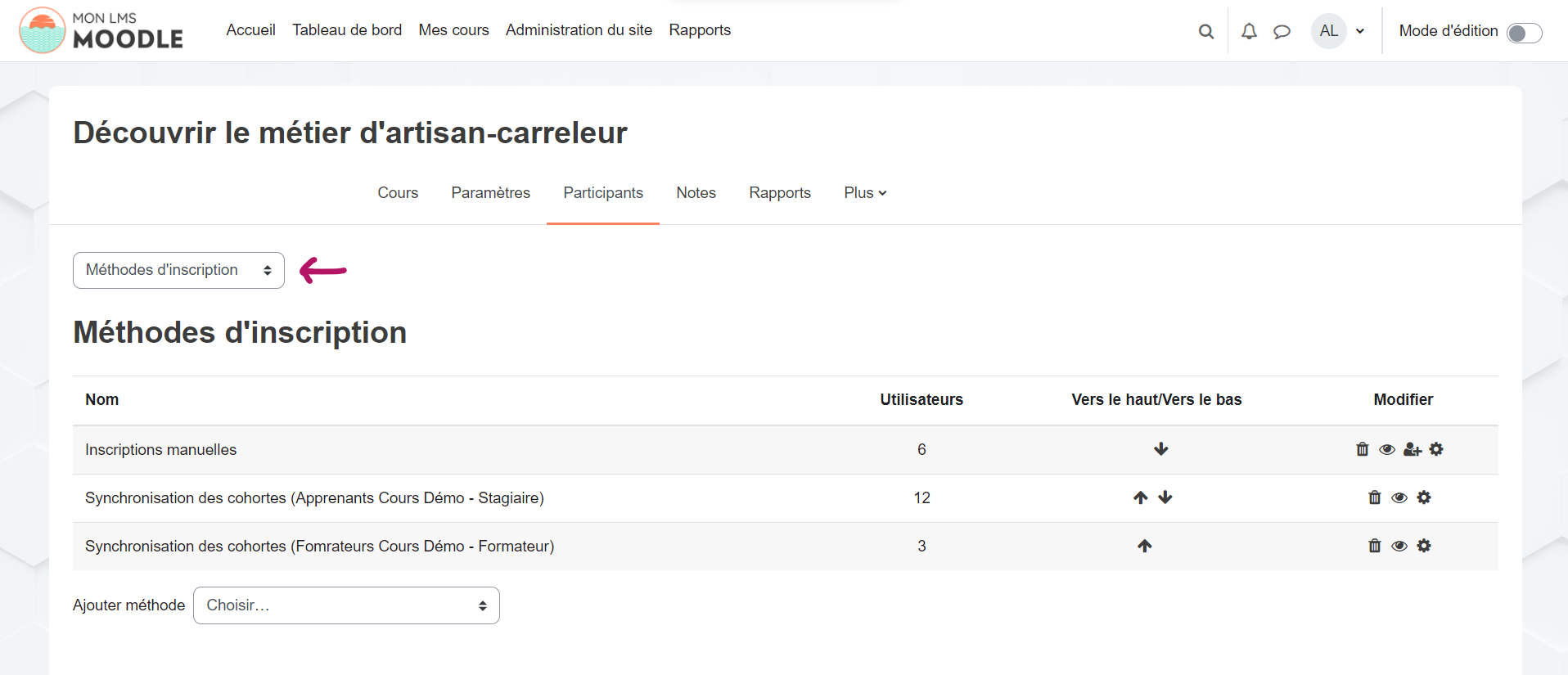The height and width of the screenshot is (675, 1568).
Task: Expand the Ajouter méthode Choisir dropdown
Action: 346,605
